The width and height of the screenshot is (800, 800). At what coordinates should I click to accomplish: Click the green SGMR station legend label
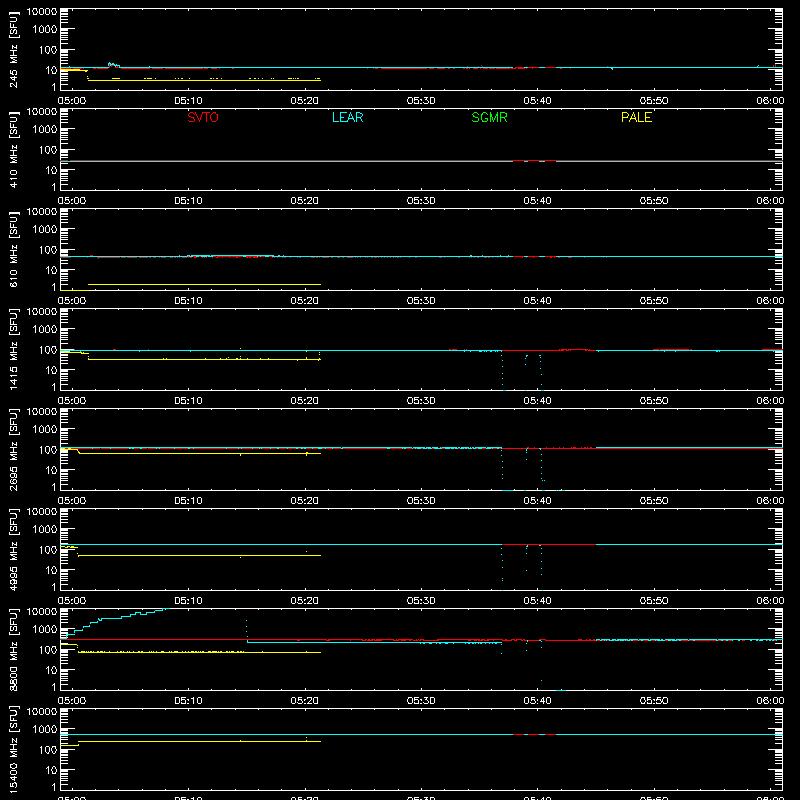pos(489,117)
